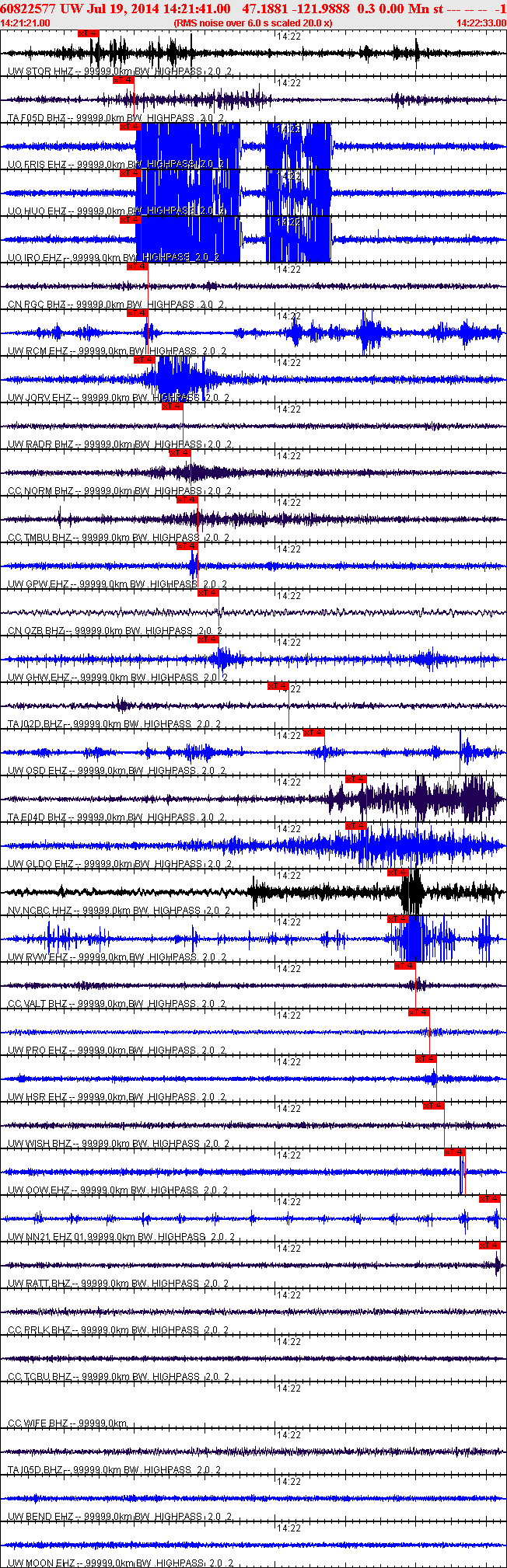Select the arrival marker on the NV NCBC trace
This screenshot has width=507, height=1568.
pos(398,873)
